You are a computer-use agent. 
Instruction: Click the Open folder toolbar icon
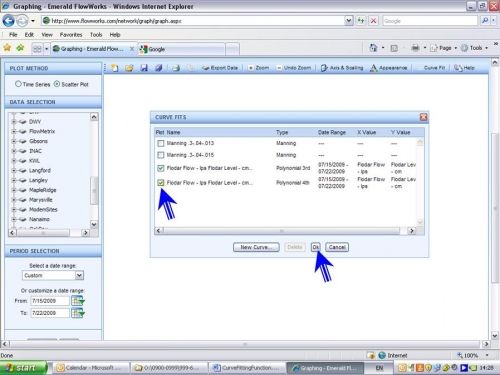click(x=129, y=68)
